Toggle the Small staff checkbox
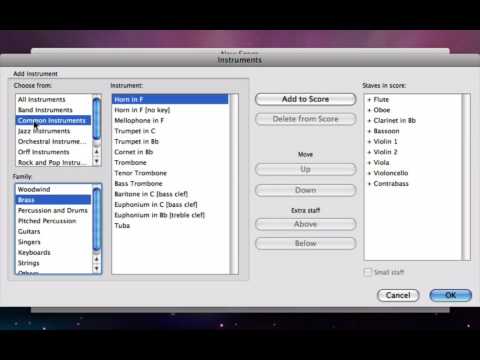 (x=368, y=272)
